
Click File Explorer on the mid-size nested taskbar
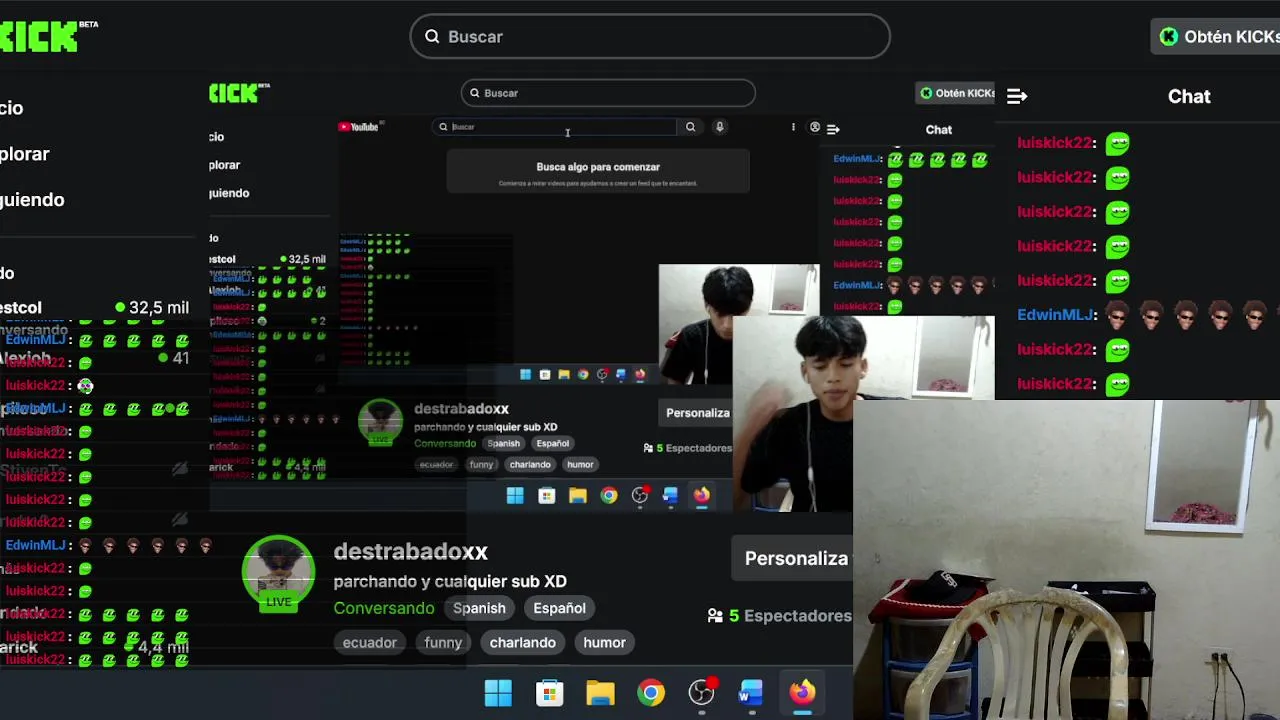(x=578, y=496)
